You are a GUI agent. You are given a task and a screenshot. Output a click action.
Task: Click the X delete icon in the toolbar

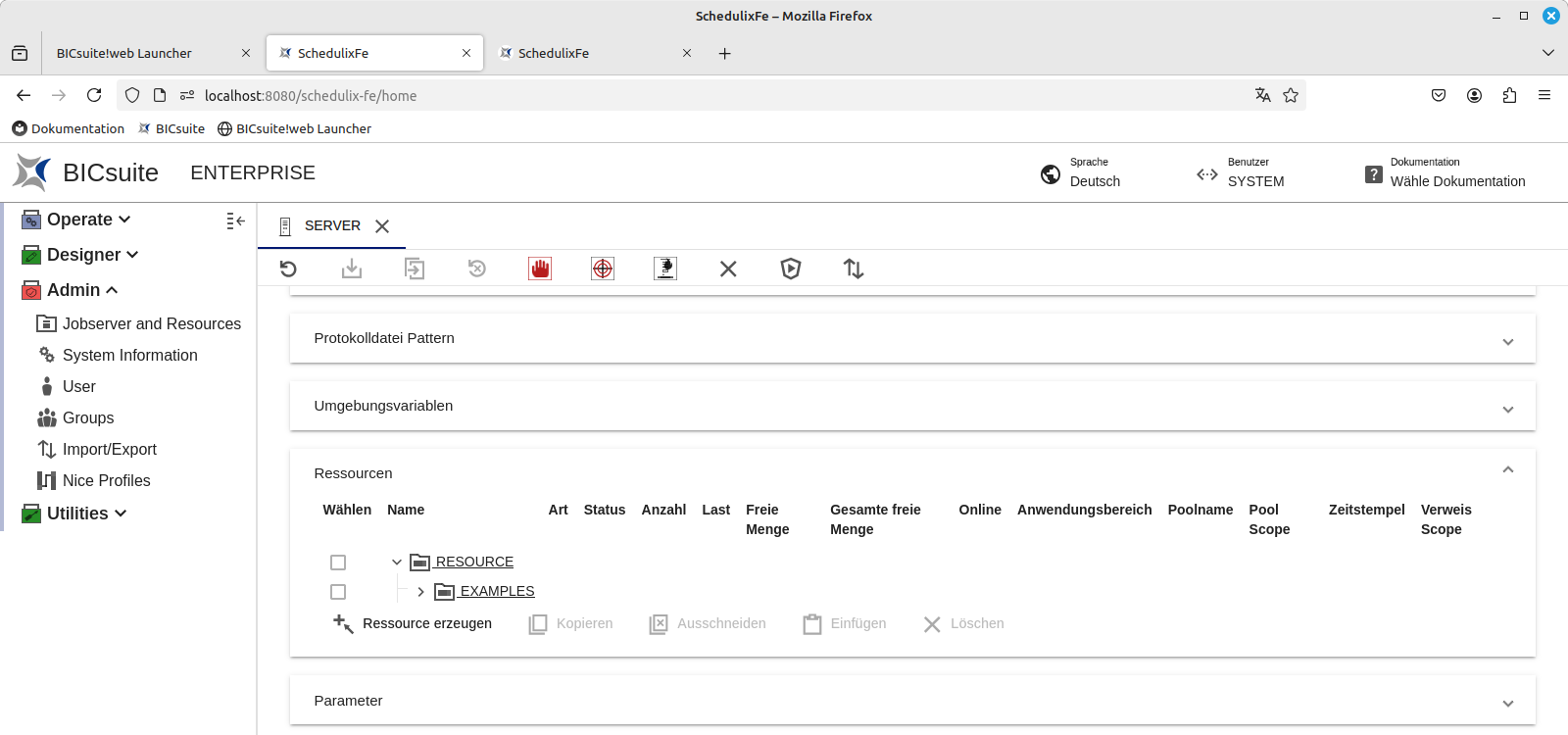click(x=728, y=269)
